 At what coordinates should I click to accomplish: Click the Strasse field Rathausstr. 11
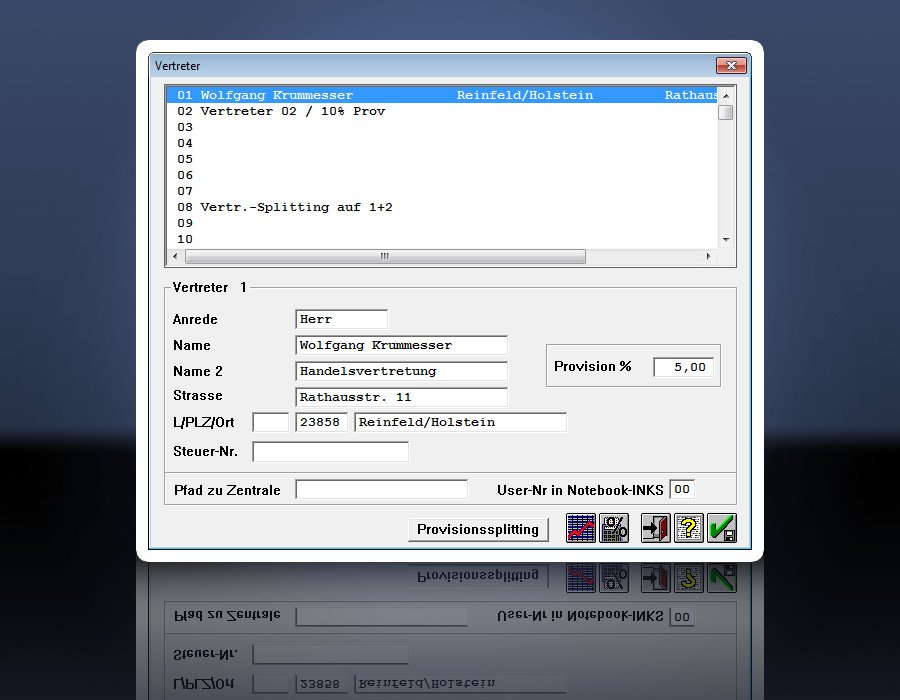pyautogui.click(x=401, y=396)
